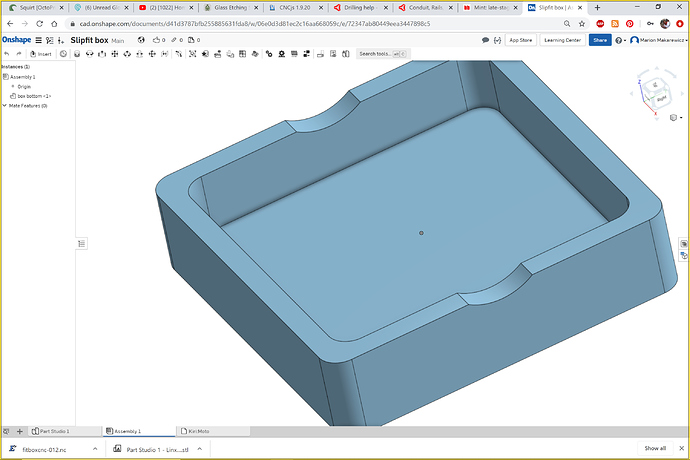690x460 pixels.
Task: Open the Pinterest browser extension
Action: [630, 24]
